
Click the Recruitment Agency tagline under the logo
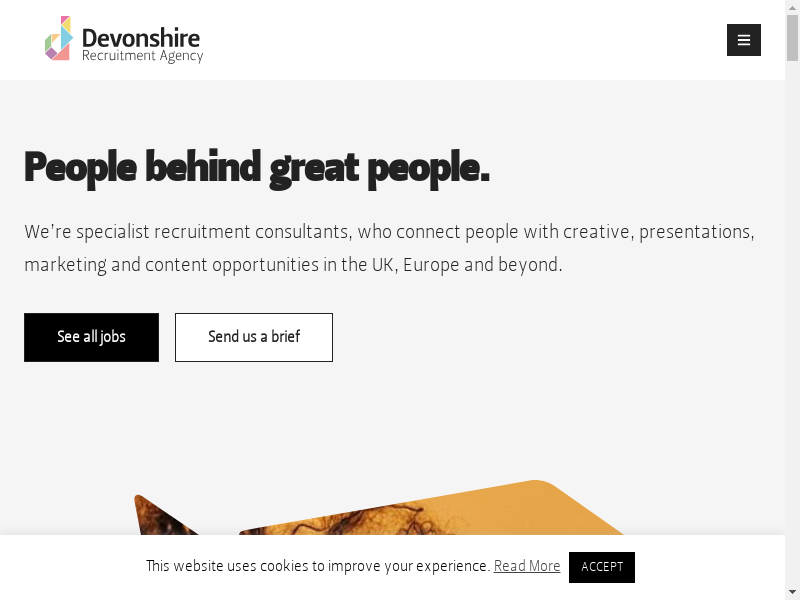click(142, 56)
